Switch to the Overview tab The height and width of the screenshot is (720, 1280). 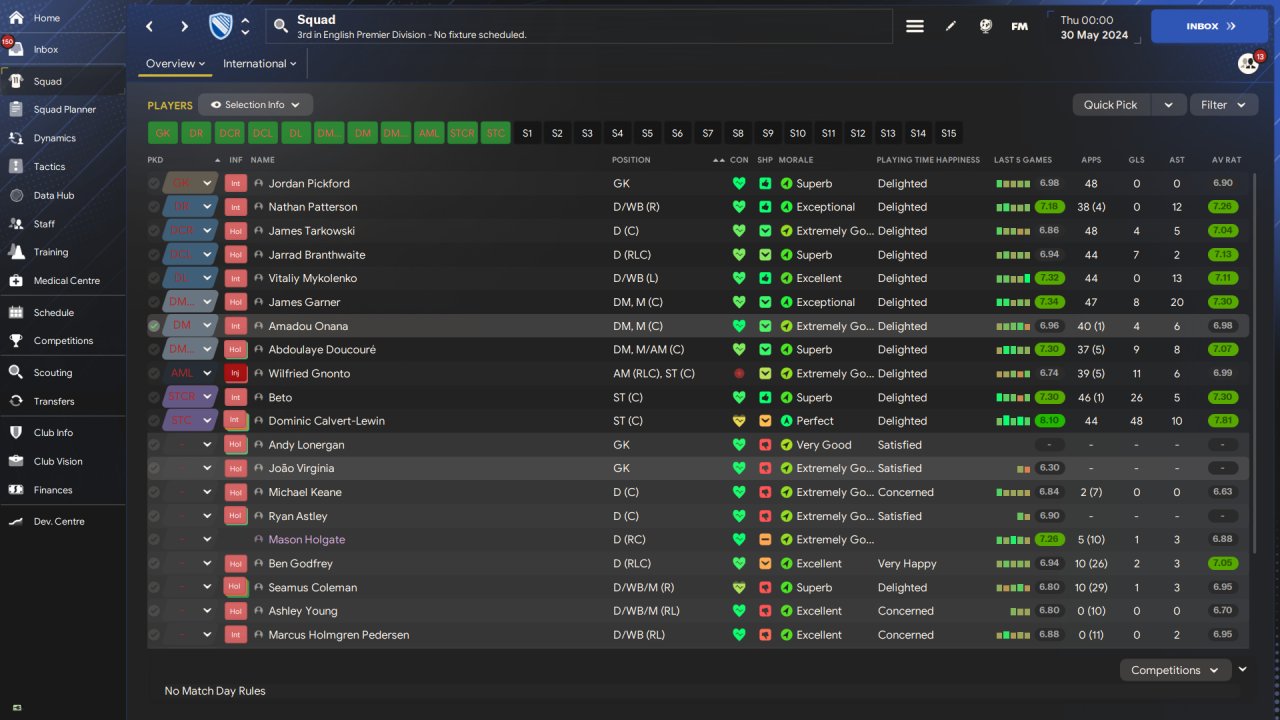click(x=175, y=64)
